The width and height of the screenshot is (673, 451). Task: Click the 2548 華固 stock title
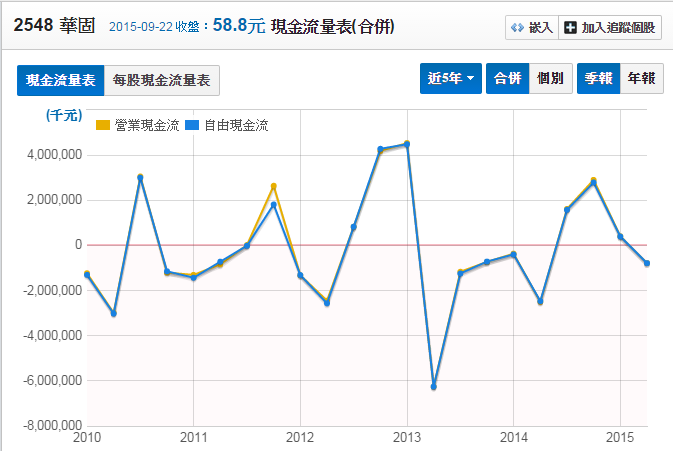[54, 25]
